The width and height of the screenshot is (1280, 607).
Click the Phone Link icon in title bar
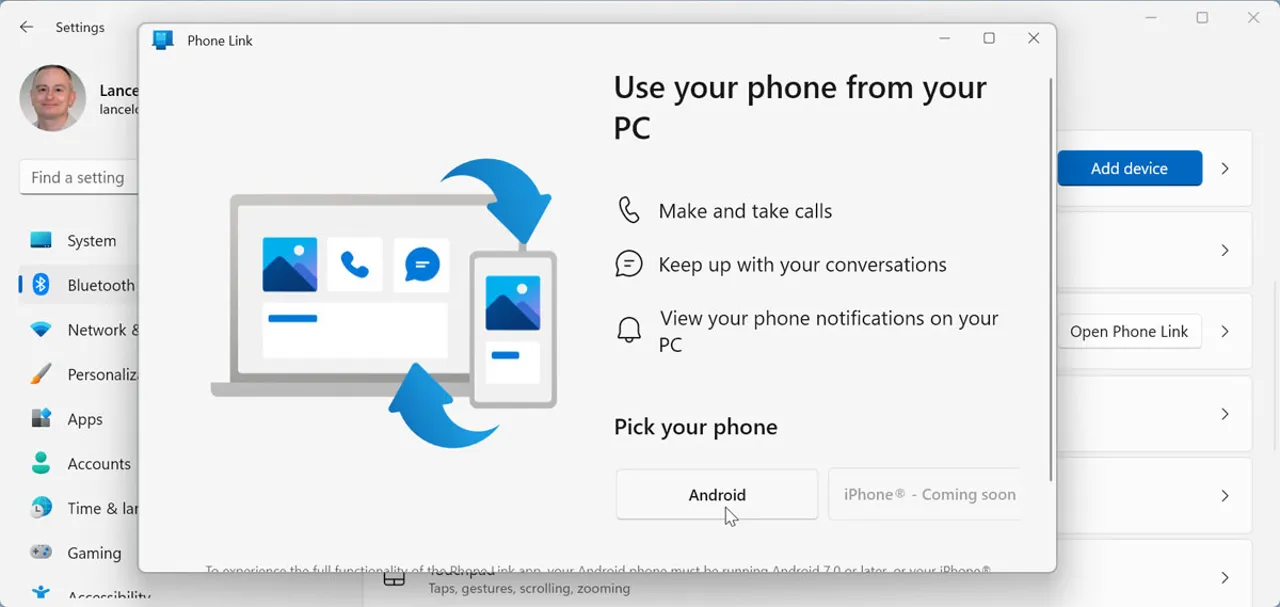click(x=162, y=39)
